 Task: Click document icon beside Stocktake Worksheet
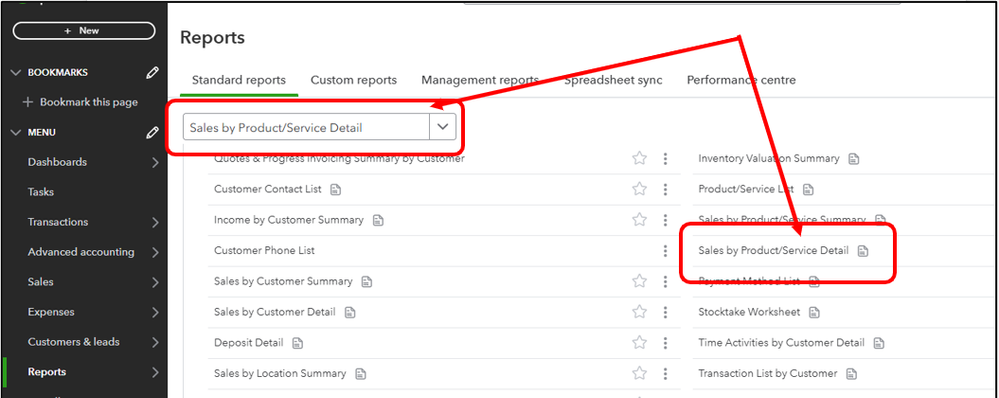click(814, 313)
